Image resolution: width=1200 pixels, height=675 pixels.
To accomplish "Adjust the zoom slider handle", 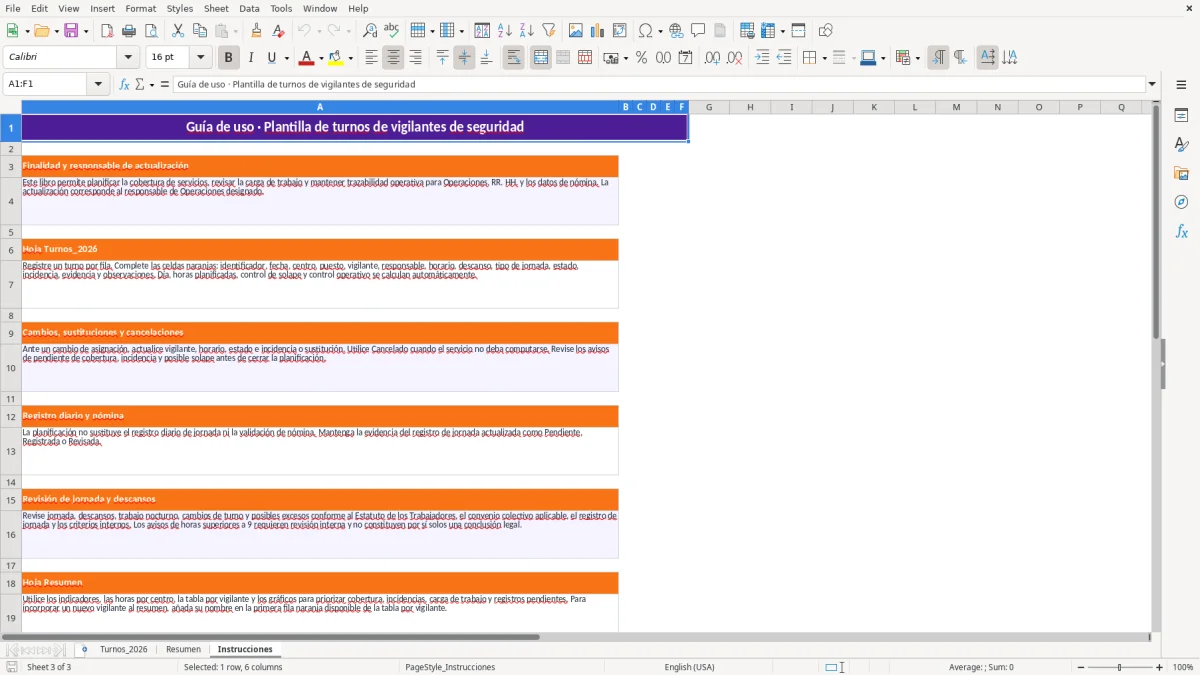I will [1120, 667].
